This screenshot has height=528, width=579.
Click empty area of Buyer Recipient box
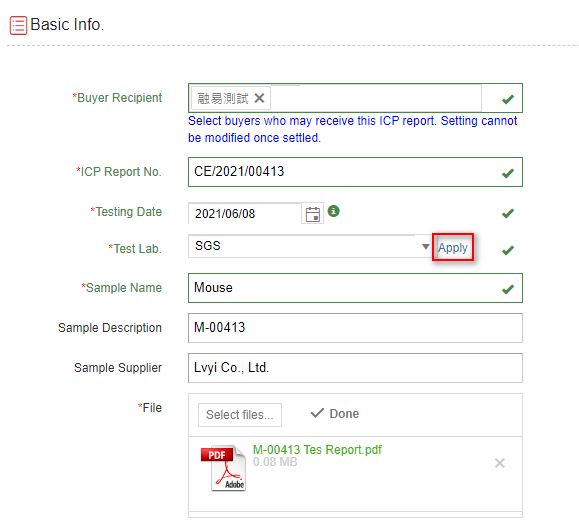(x=376, y=98)
